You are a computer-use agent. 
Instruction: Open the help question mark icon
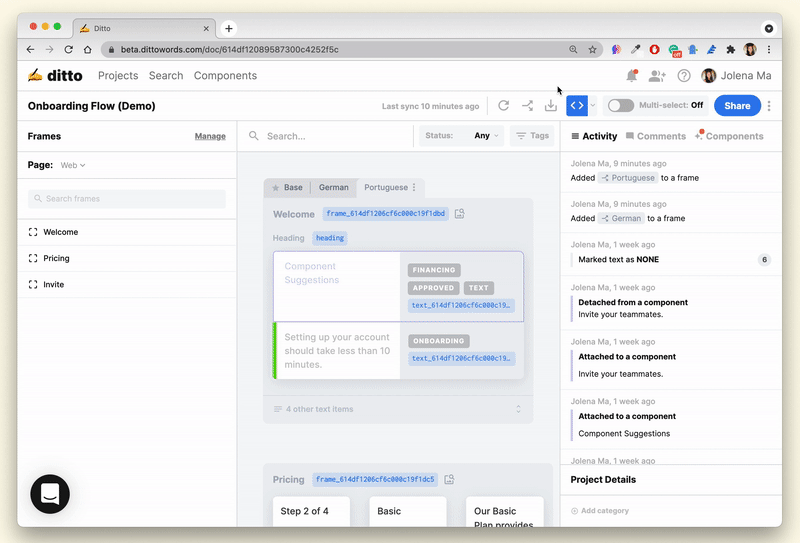coord(684,76)
